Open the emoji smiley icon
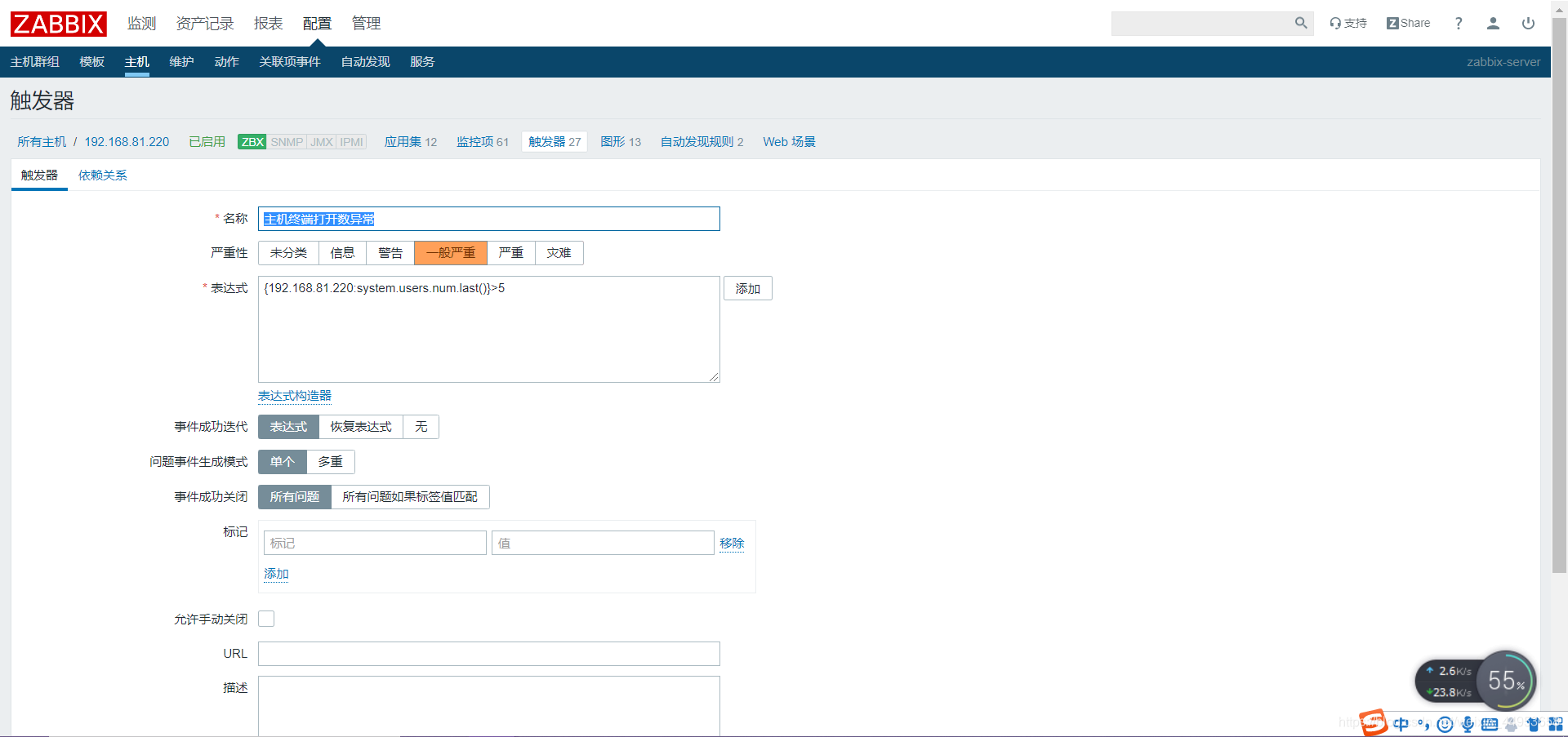 [1445, 724]
